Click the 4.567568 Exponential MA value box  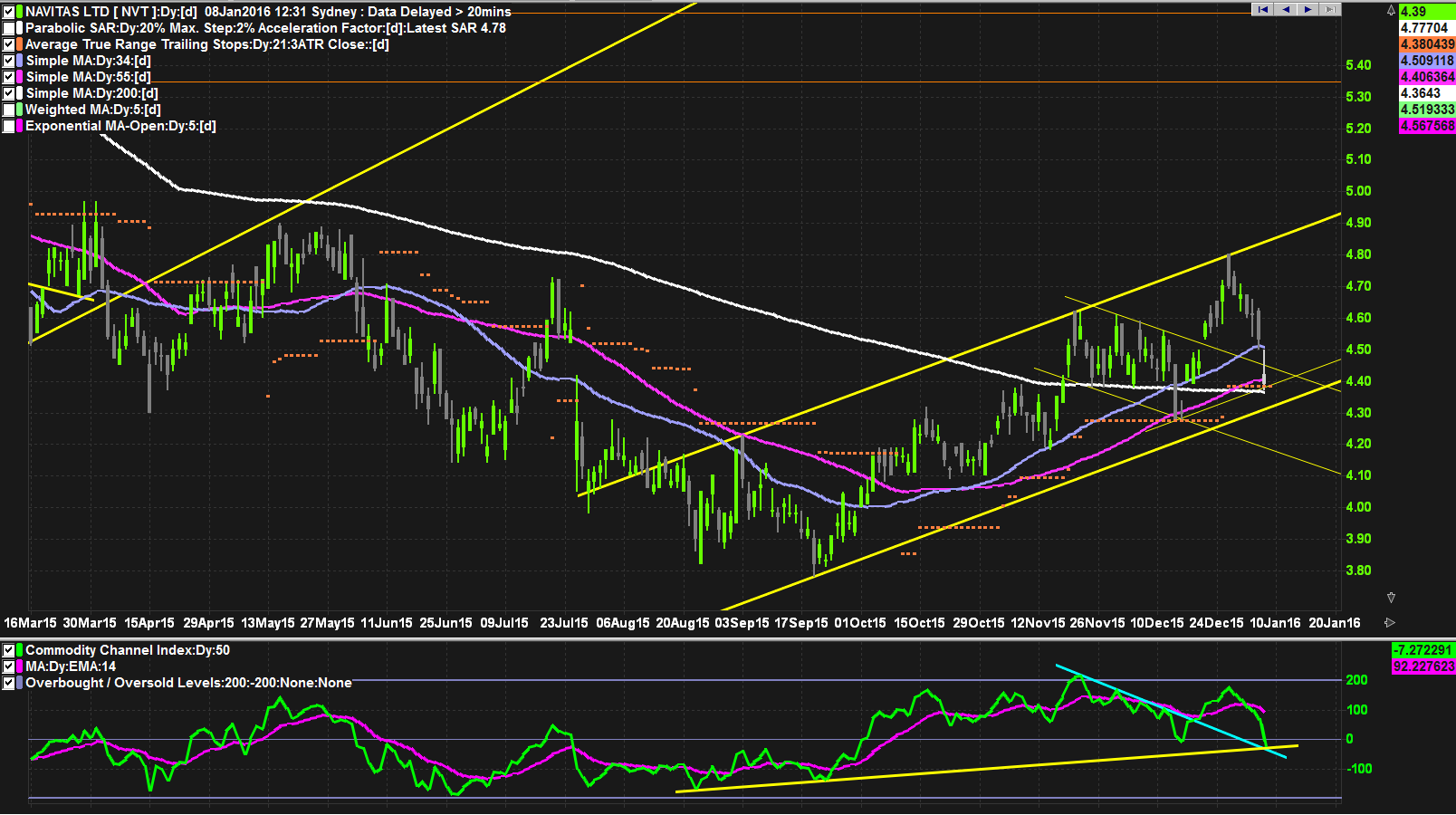click(x=1427, y=126)
